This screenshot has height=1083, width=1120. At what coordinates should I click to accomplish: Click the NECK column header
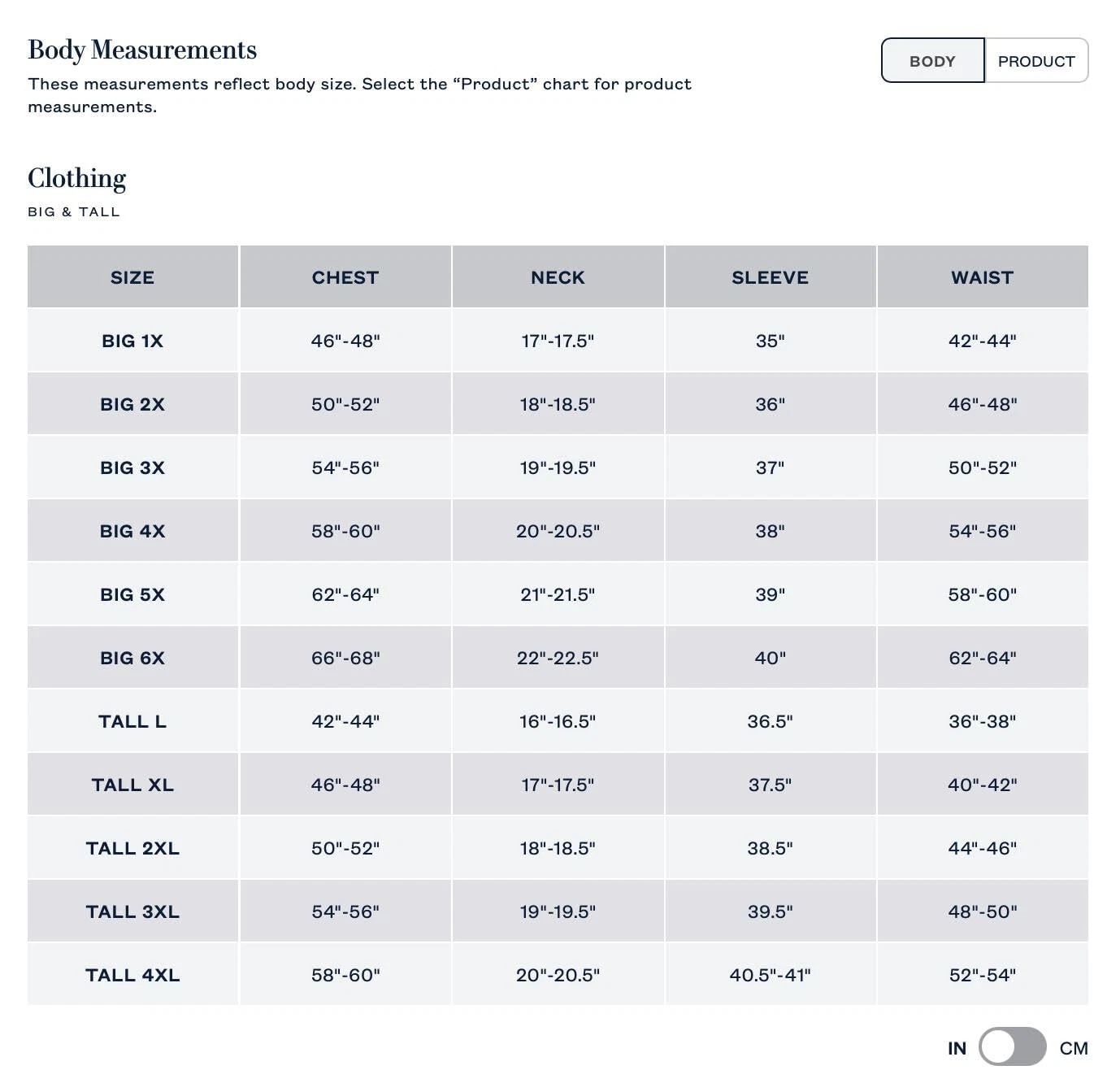tap(558, 277)
